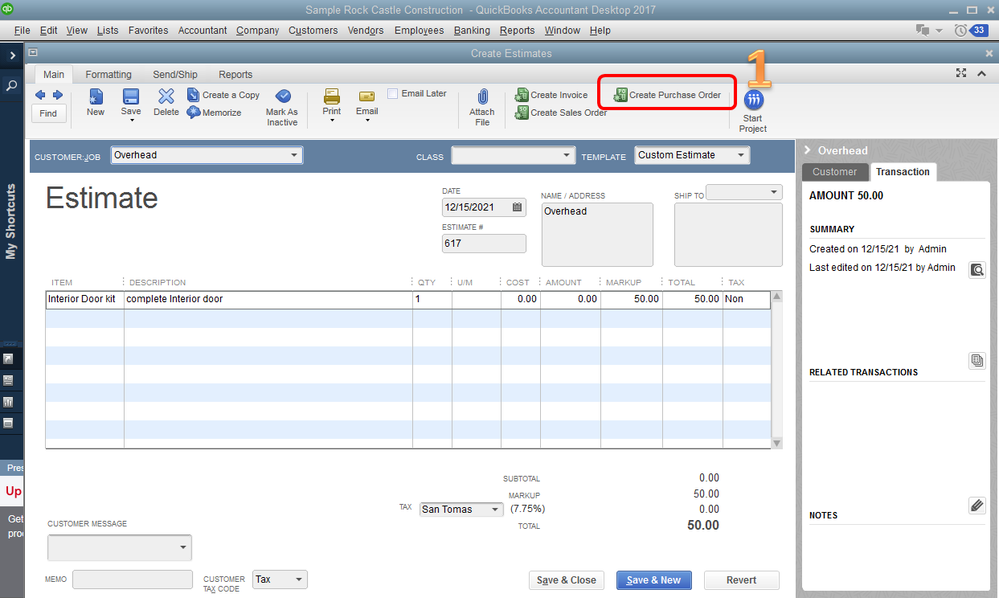Screen dimensions: 999x598
Task: Open the reminders count badge 33
Action: [979, 30]
